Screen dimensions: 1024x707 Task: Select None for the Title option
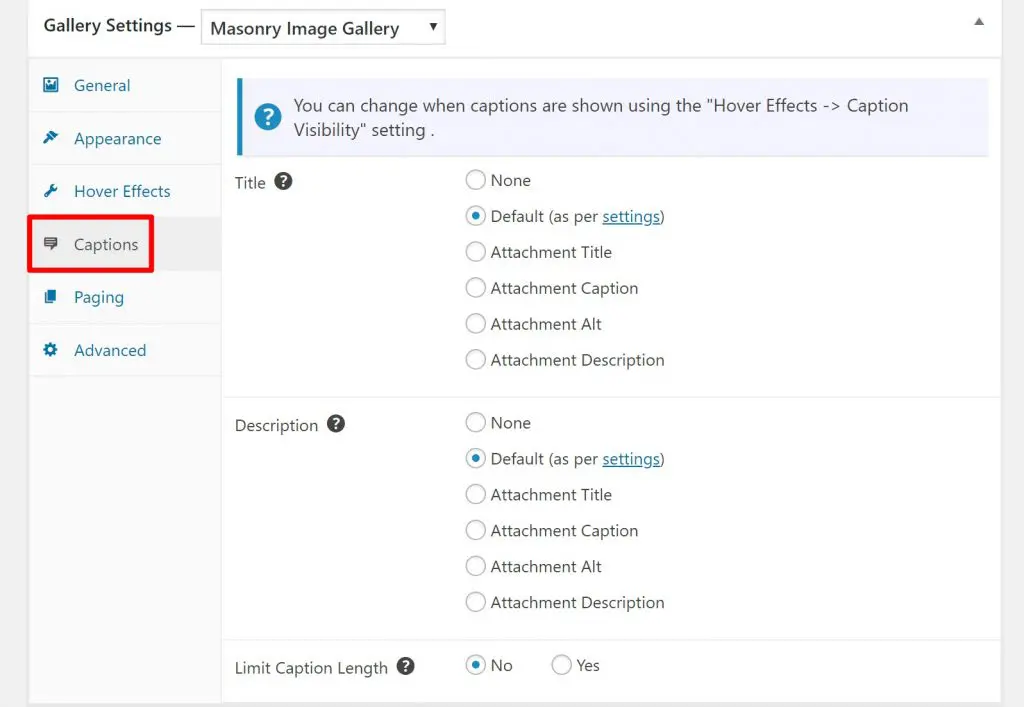pyautogui.click(x=476, y=181)
